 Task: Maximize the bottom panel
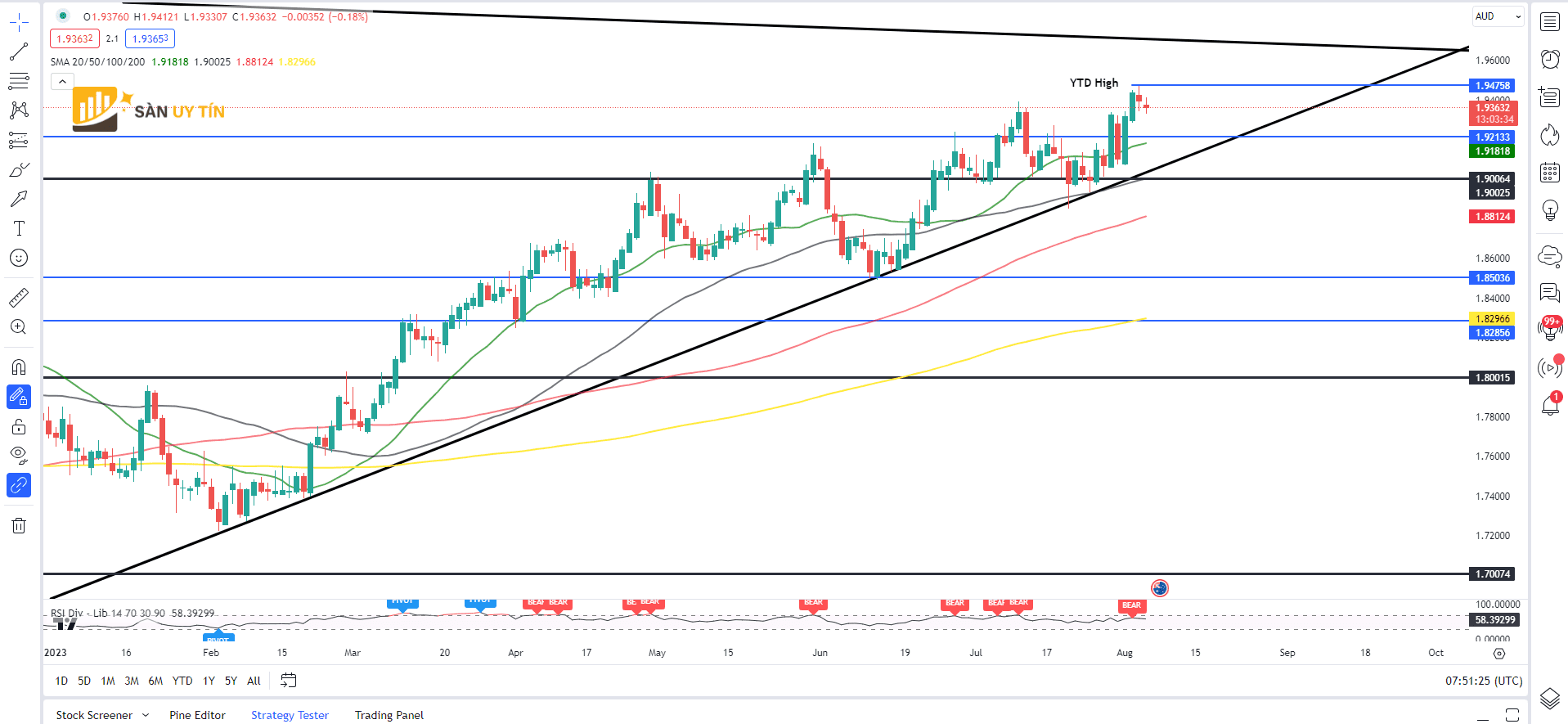click(1512, 715)
